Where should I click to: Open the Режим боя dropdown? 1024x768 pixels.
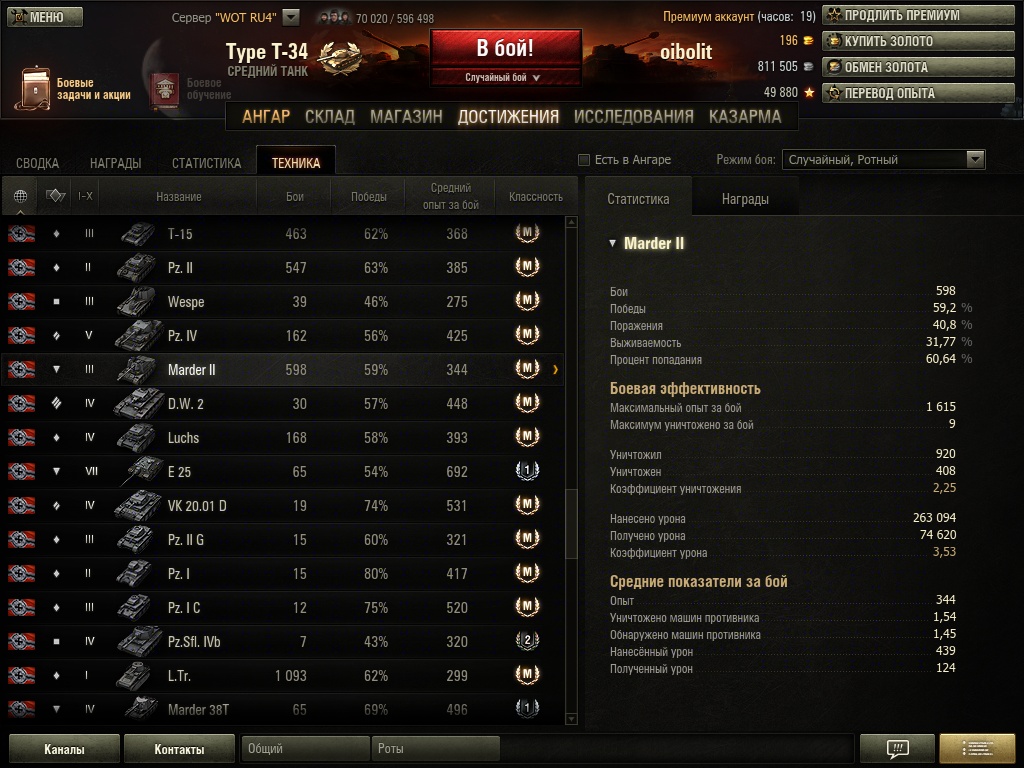point(884,159)
